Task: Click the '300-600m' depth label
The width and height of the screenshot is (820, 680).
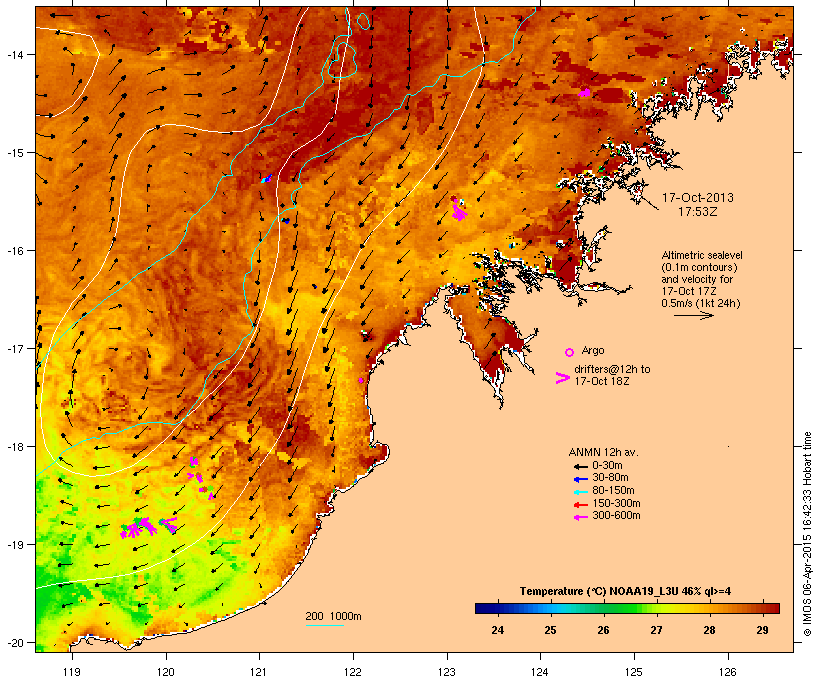Action: coord(616,516)
